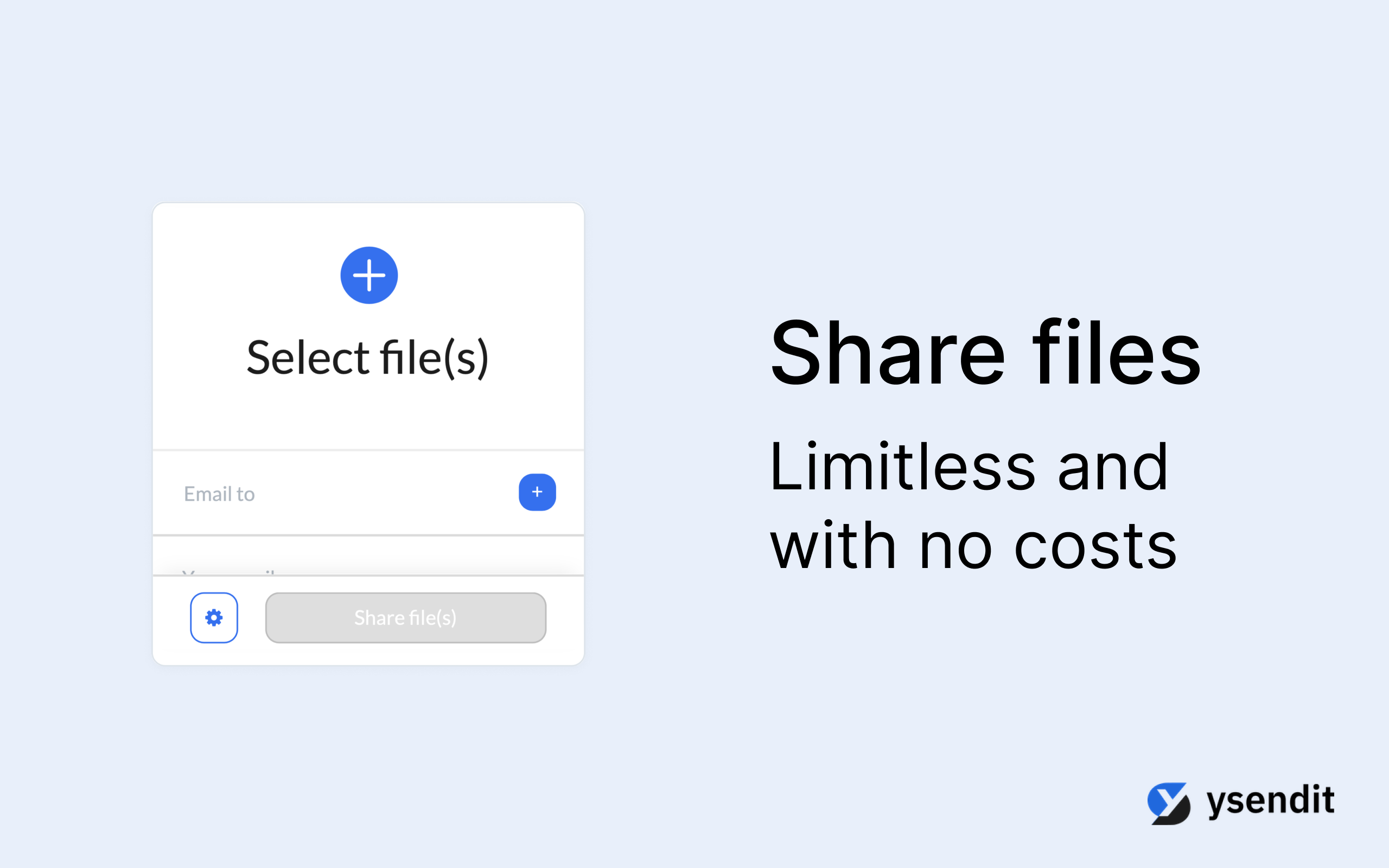The width and height of the screenshot is (1389, 868).
Task: Click the white cross inside the blue circle
Action: [x=369, y=275]
